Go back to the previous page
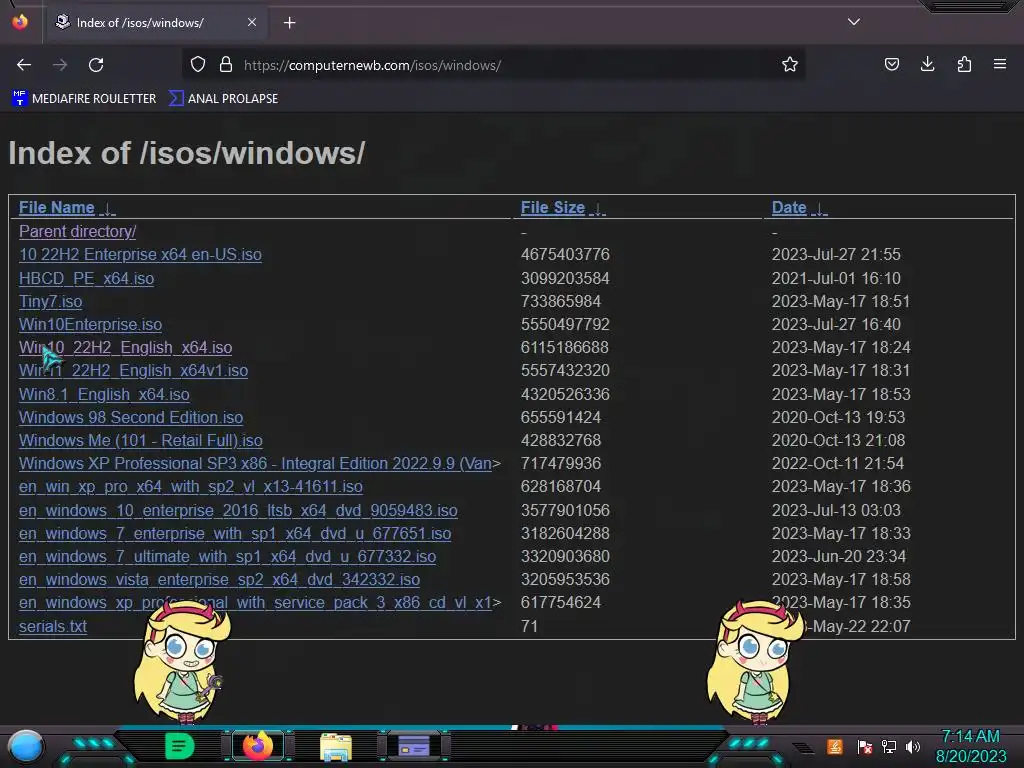This screenshot has height=768, width=1024. click(x=24, y=65)
